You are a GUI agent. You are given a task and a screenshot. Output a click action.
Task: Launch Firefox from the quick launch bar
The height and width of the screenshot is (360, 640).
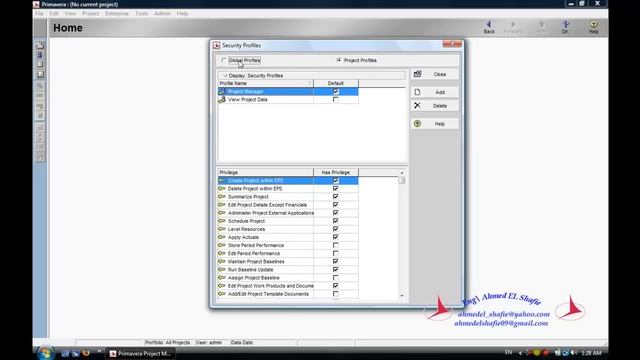click(86, 353)
